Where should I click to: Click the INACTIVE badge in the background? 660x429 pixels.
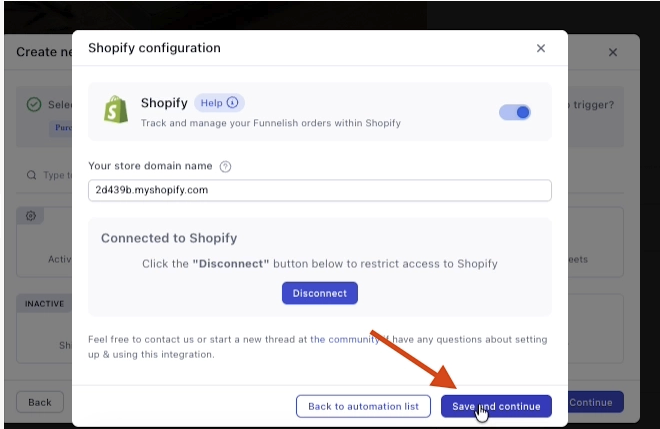[x=44, y=303]
